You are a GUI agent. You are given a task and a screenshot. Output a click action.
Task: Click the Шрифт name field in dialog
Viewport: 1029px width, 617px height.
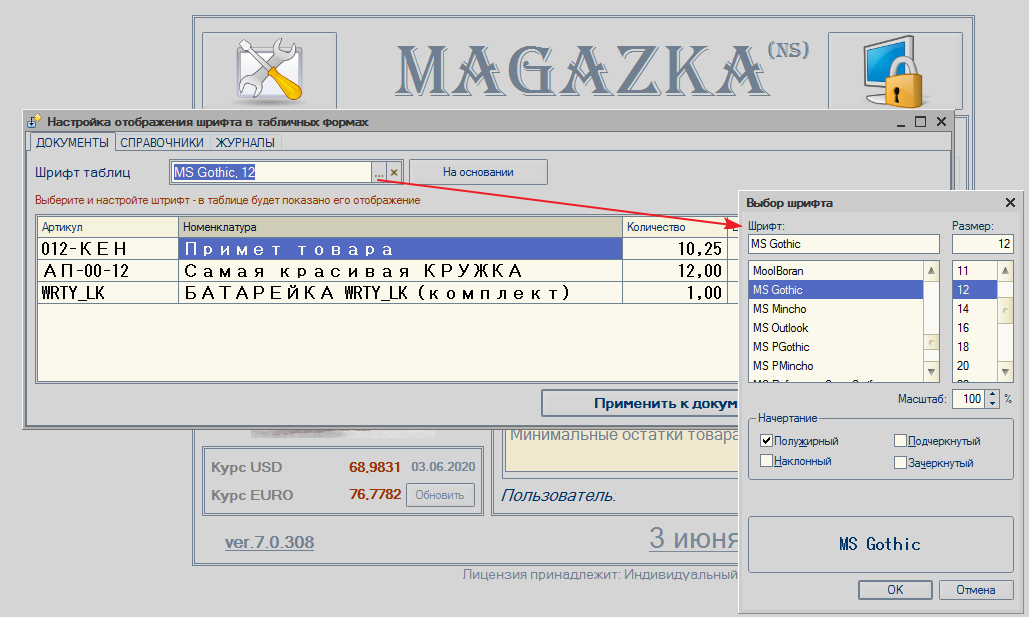(844, 244)
